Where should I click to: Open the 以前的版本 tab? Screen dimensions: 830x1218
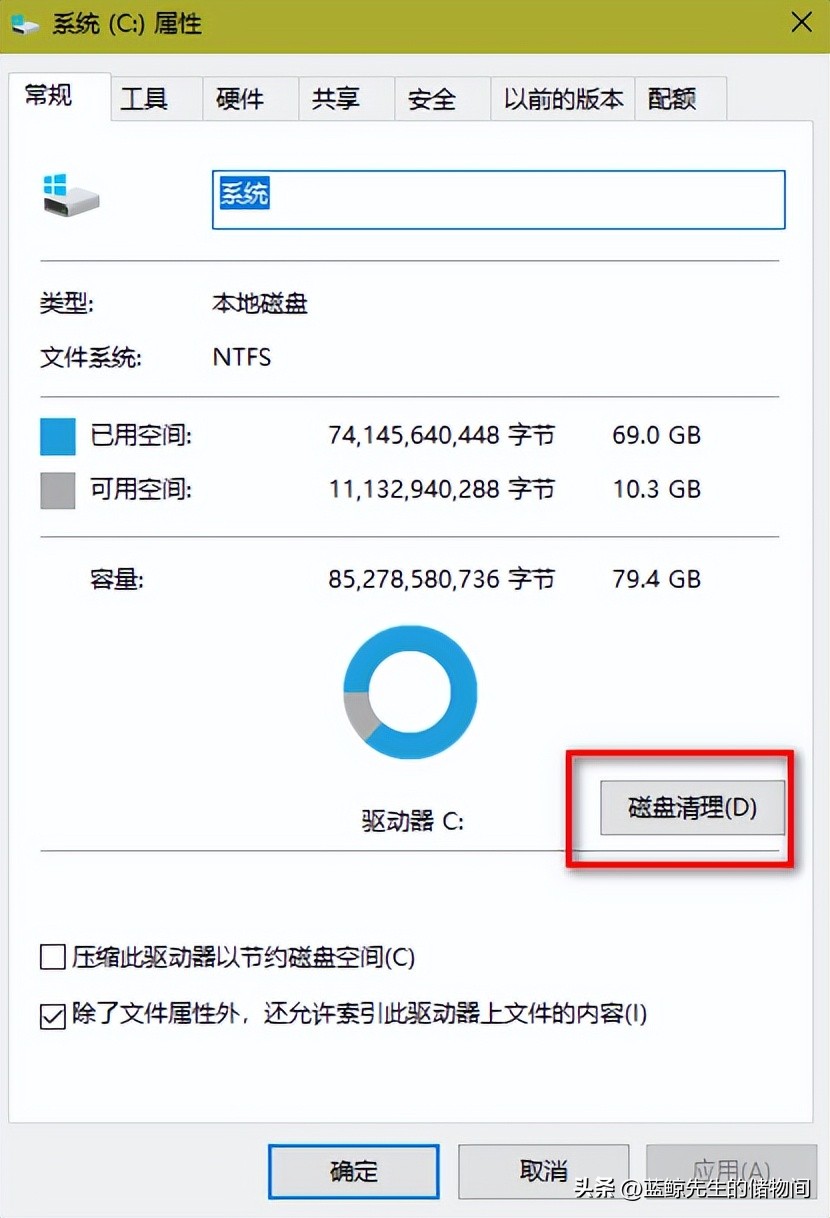point(562,98)
